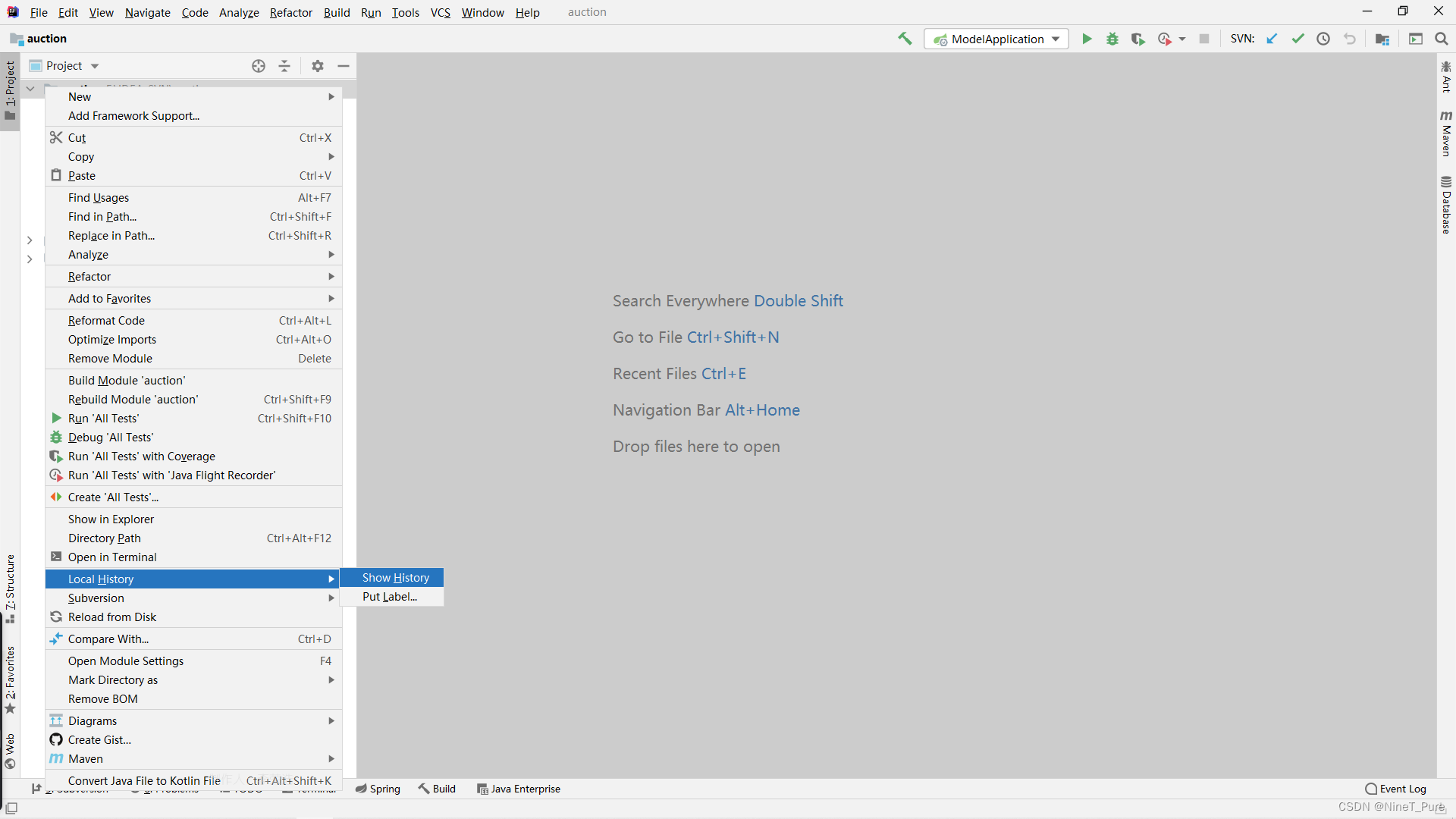Hide the Project panel with minus icon
1456x819 pixels.
pos(344,66)
